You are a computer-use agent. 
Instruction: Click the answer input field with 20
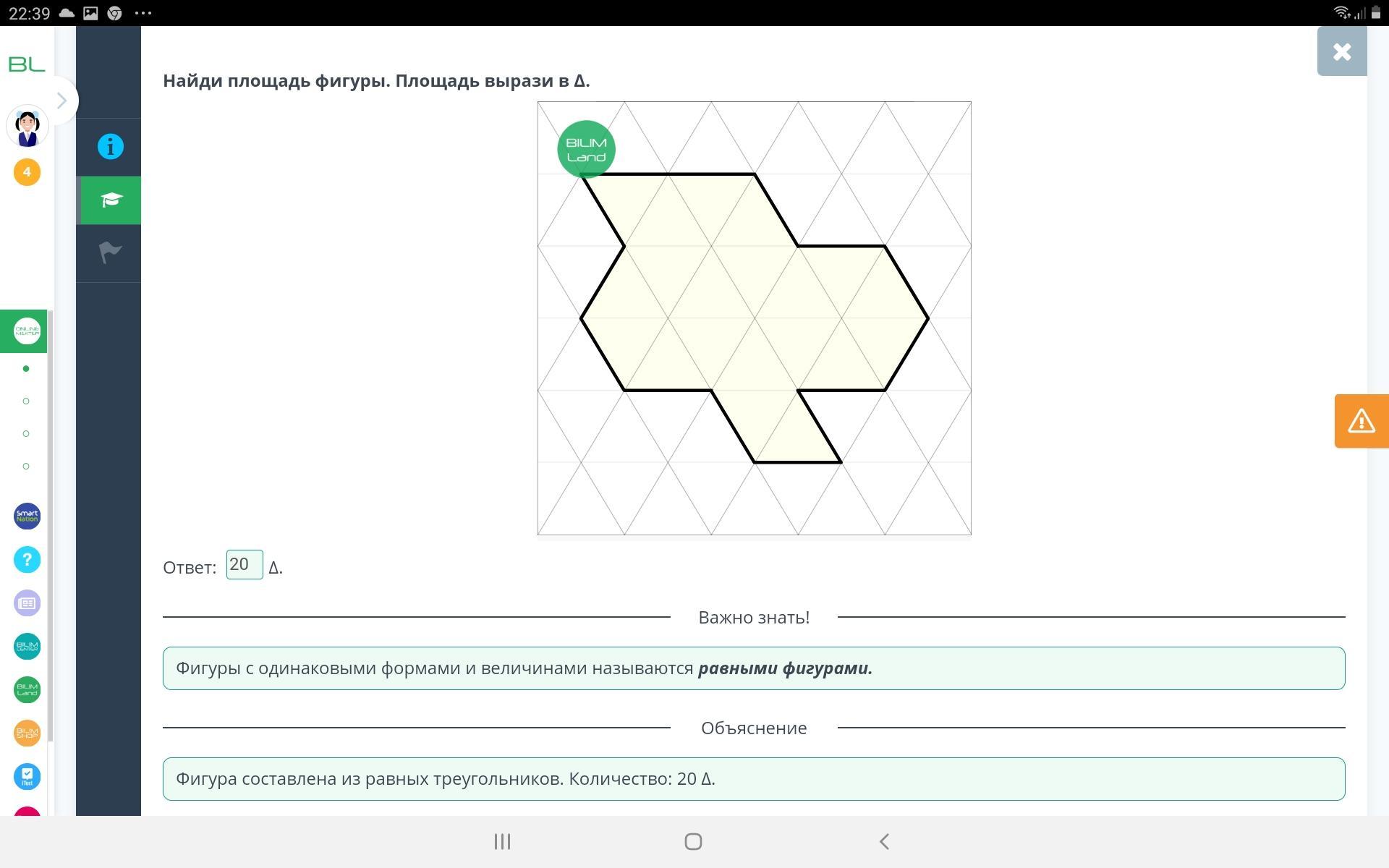pyautogui.click(x=245, y=565)
